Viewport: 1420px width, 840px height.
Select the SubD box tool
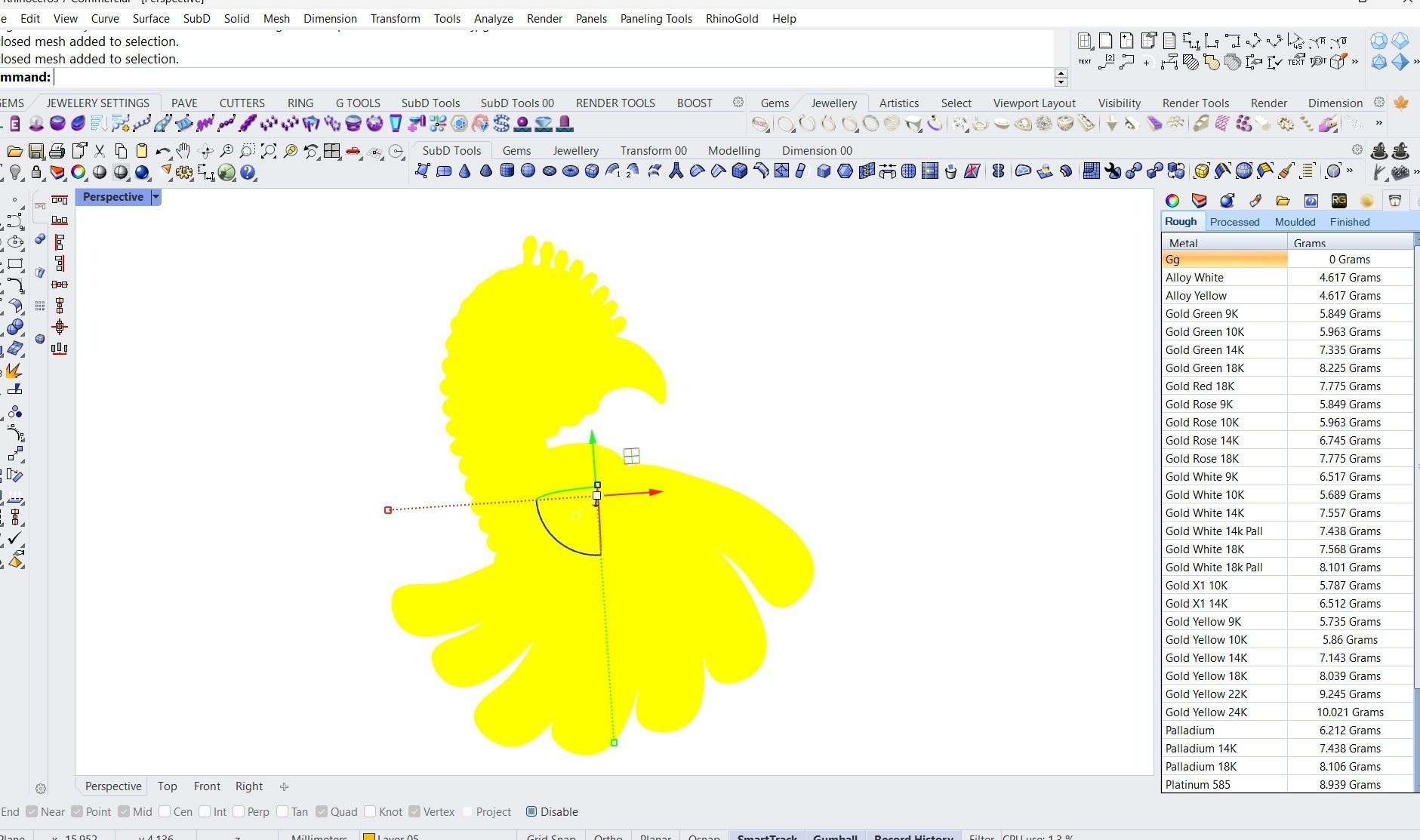point(591,171)
